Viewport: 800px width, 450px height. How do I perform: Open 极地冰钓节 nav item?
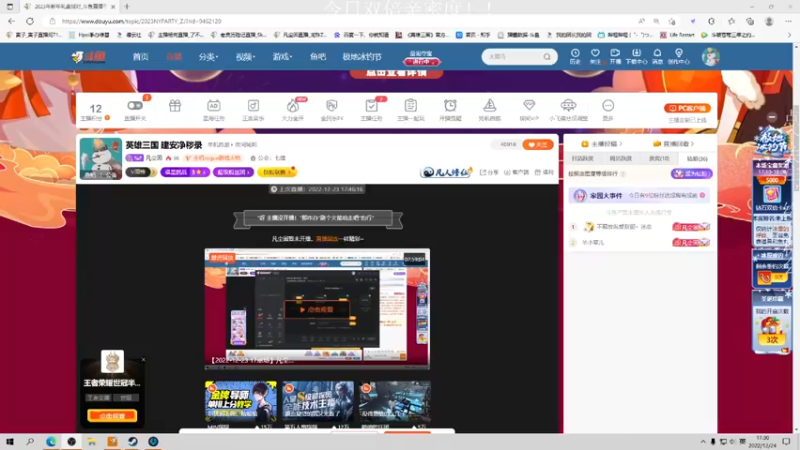tap(362, 57)
